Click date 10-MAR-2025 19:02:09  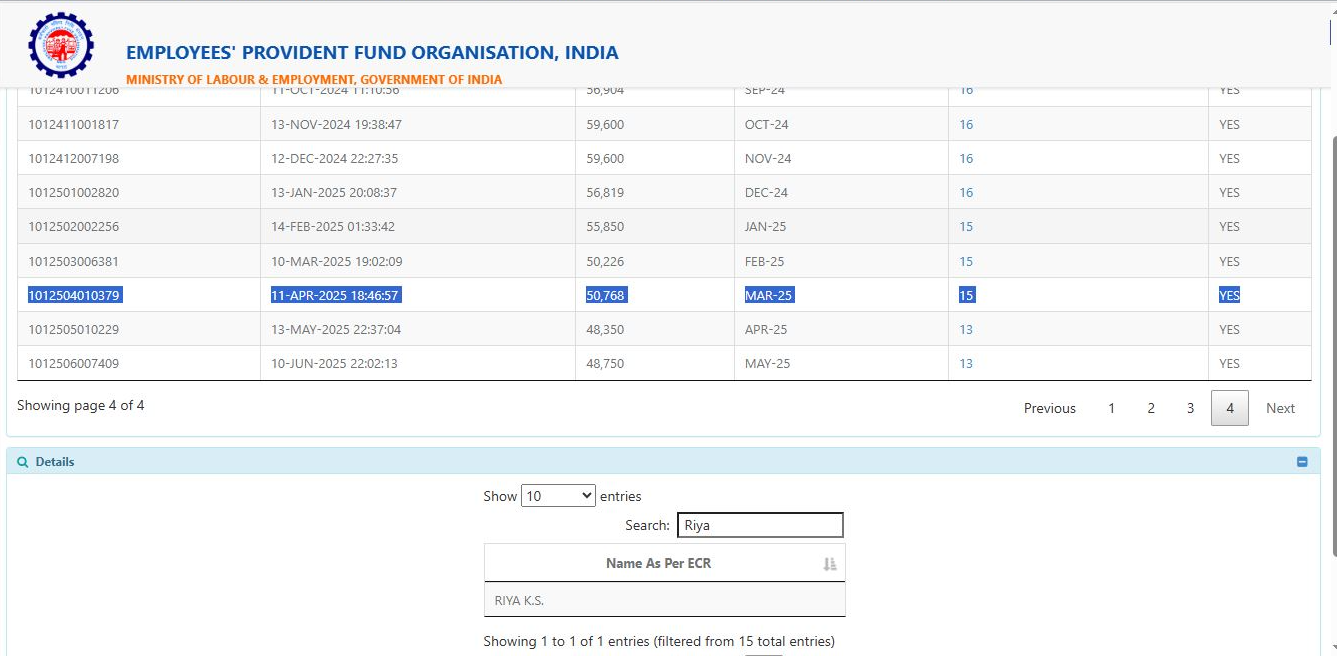tap(337, 262)
